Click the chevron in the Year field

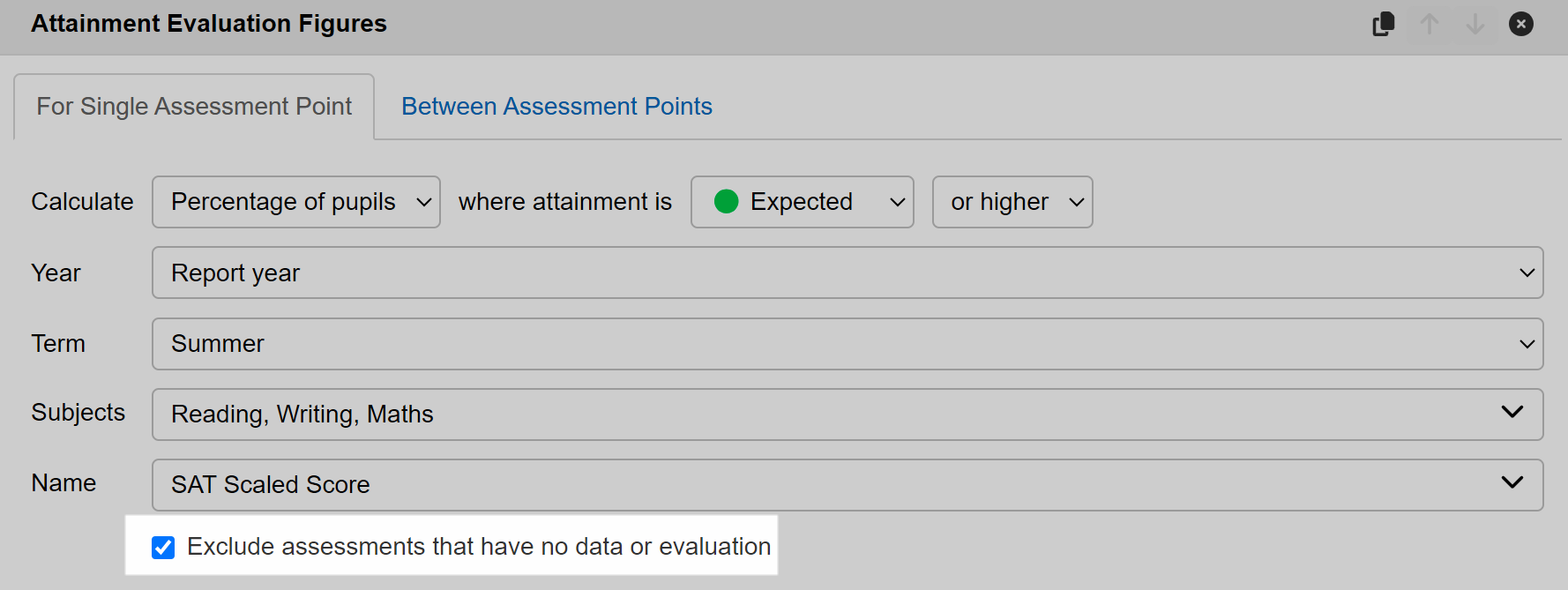(x=1527, y=273)
